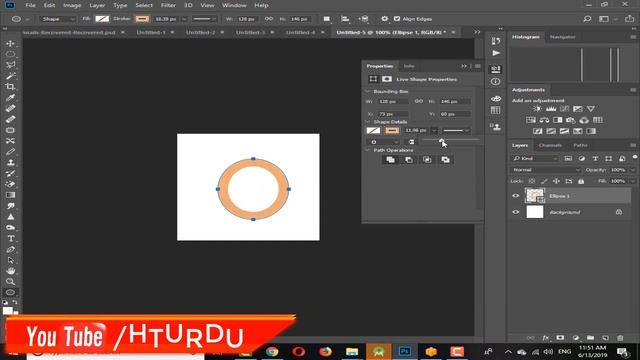The height and width of the screenshot is (360, 640).
Task: Click Path arrangement icon in options bar
Action: point(363,19)
